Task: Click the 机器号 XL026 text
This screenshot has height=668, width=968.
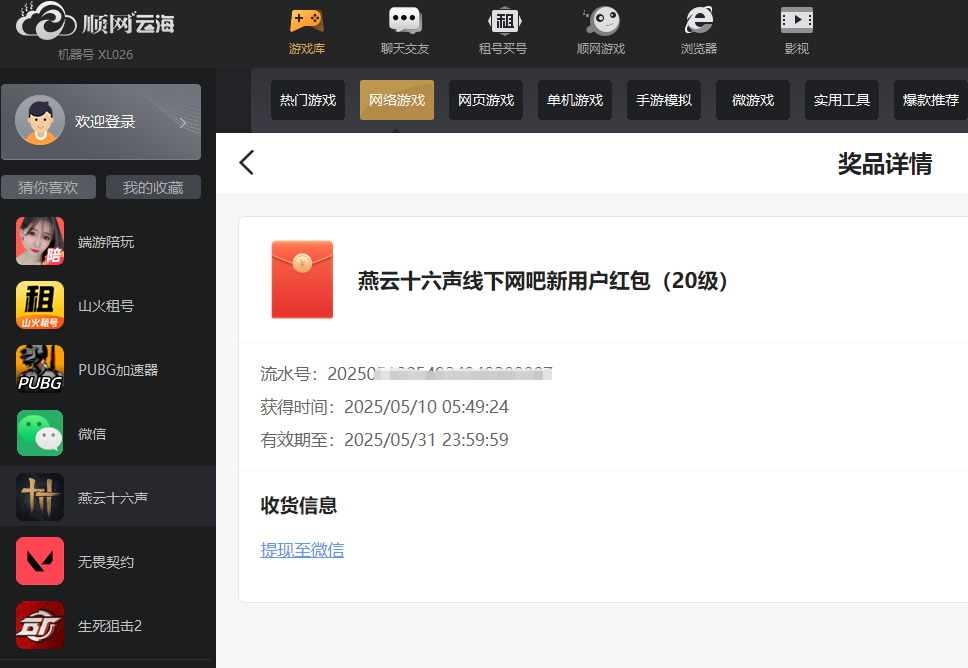Action: (x=95, y=54)
